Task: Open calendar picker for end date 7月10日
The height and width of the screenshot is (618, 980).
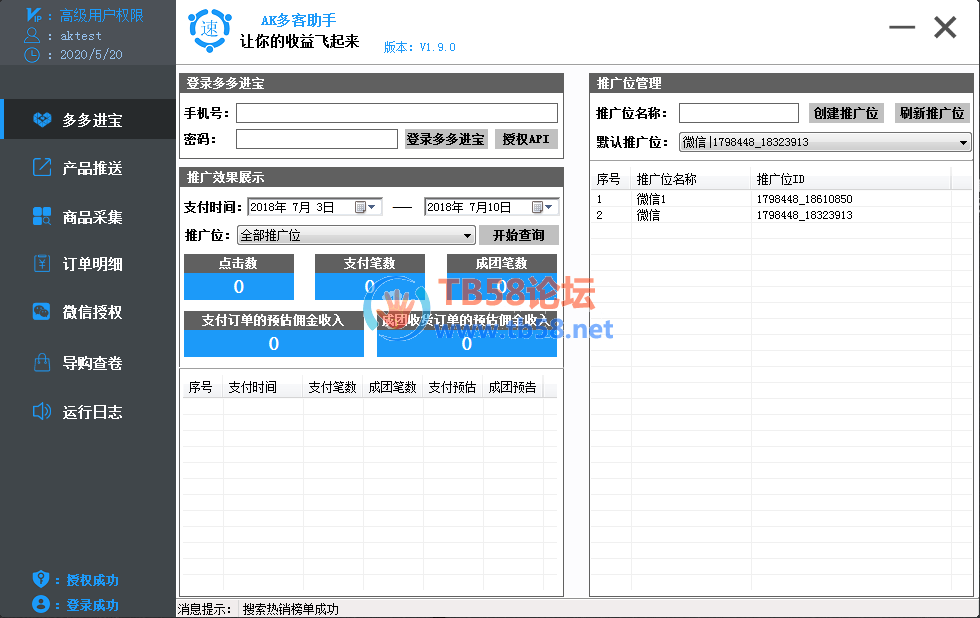Action: click(542, 207)
